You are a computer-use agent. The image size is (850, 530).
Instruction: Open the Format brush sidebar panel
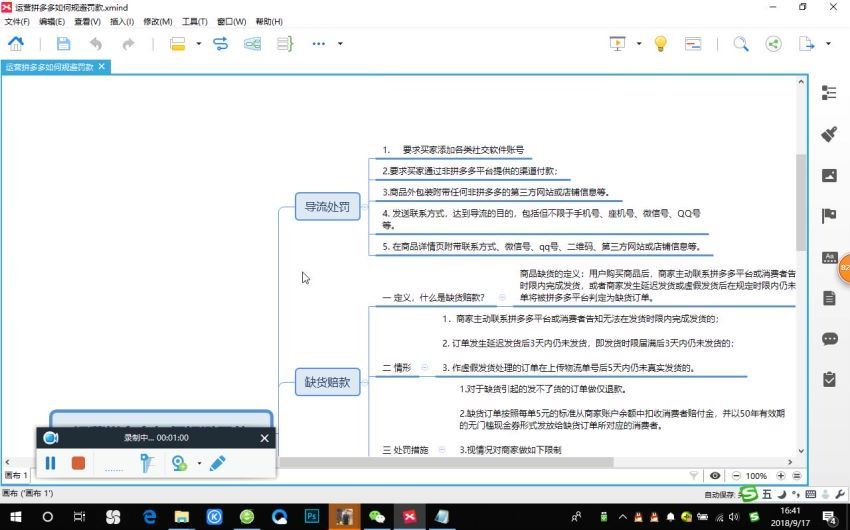pos(829,134)
